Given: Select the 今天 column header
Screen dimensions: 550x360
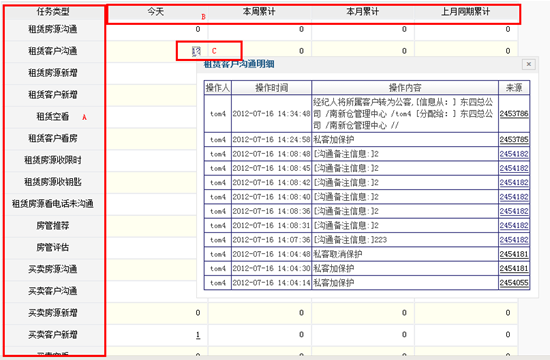Looking at the screenshot, I should [156, 12].
